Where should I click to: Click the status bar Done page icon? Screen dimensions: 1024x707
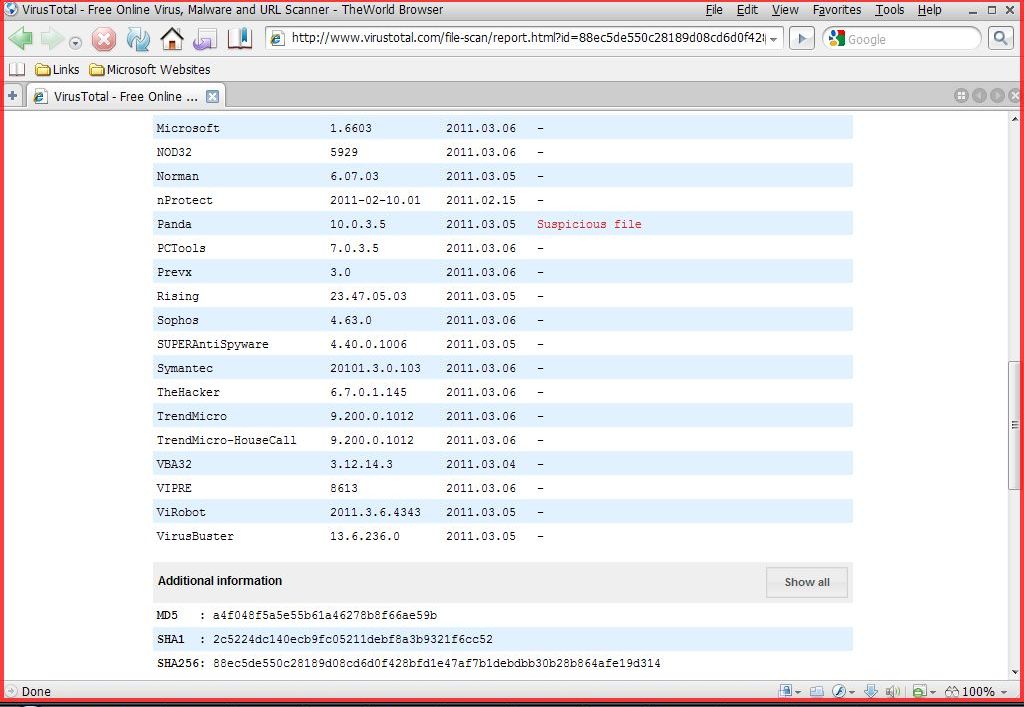10,691
